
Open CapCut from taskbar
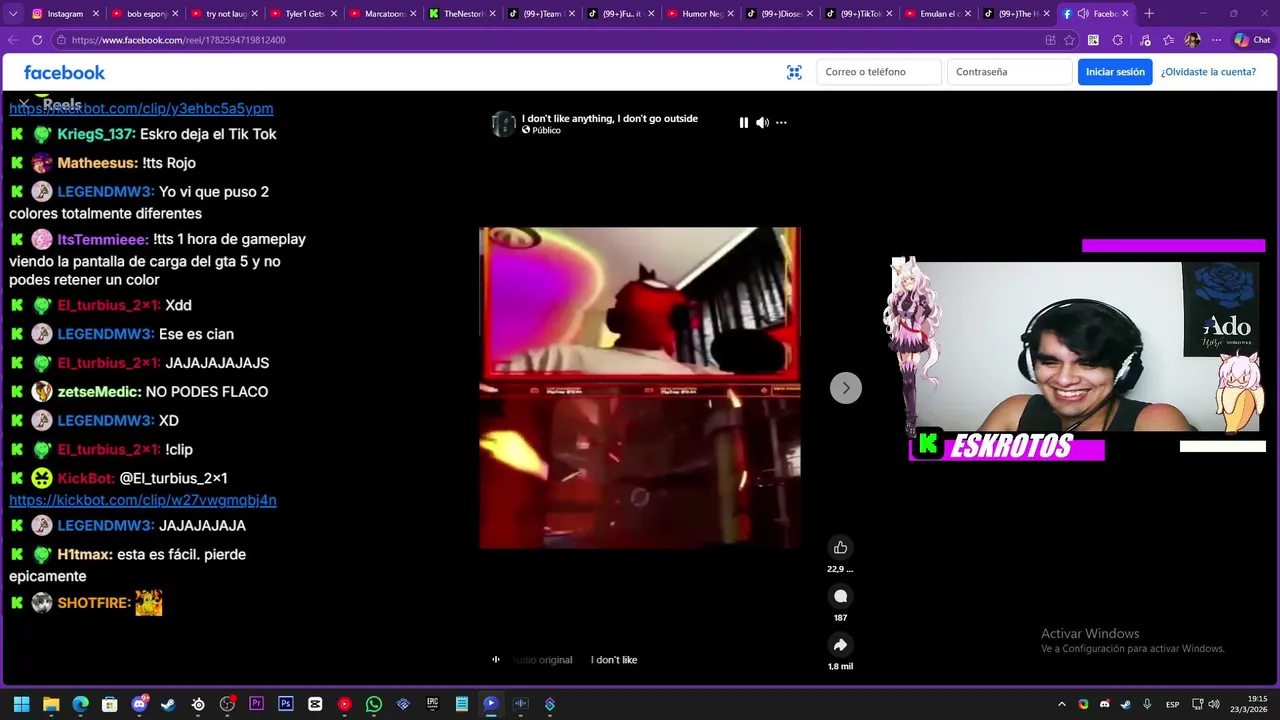(x=315, y=704)
